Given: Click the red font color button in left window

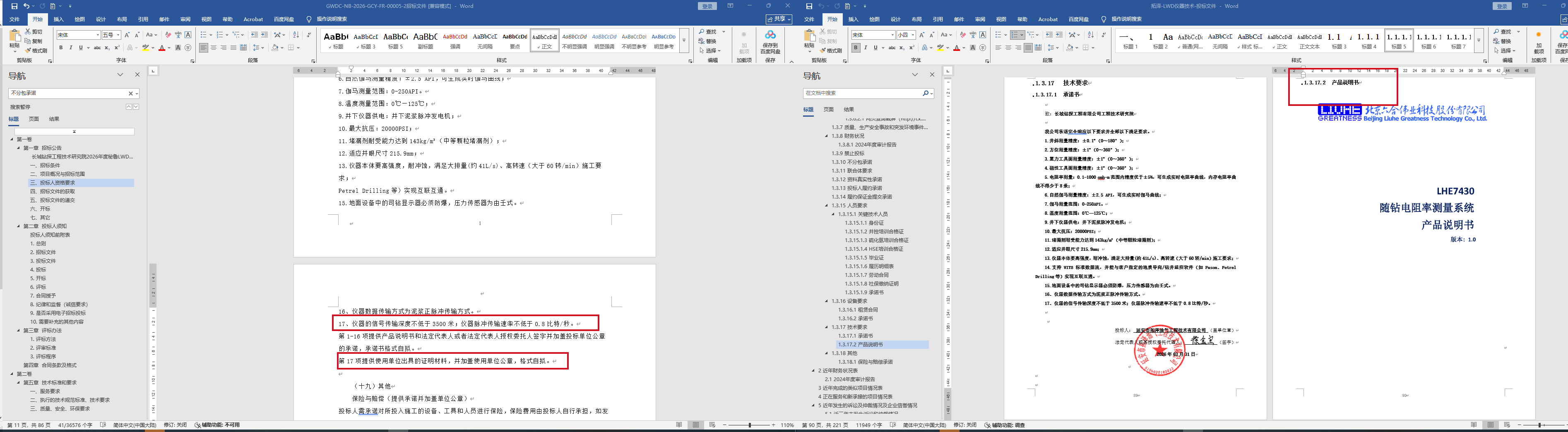Looking at the screenshot, I should pos(162,48).
